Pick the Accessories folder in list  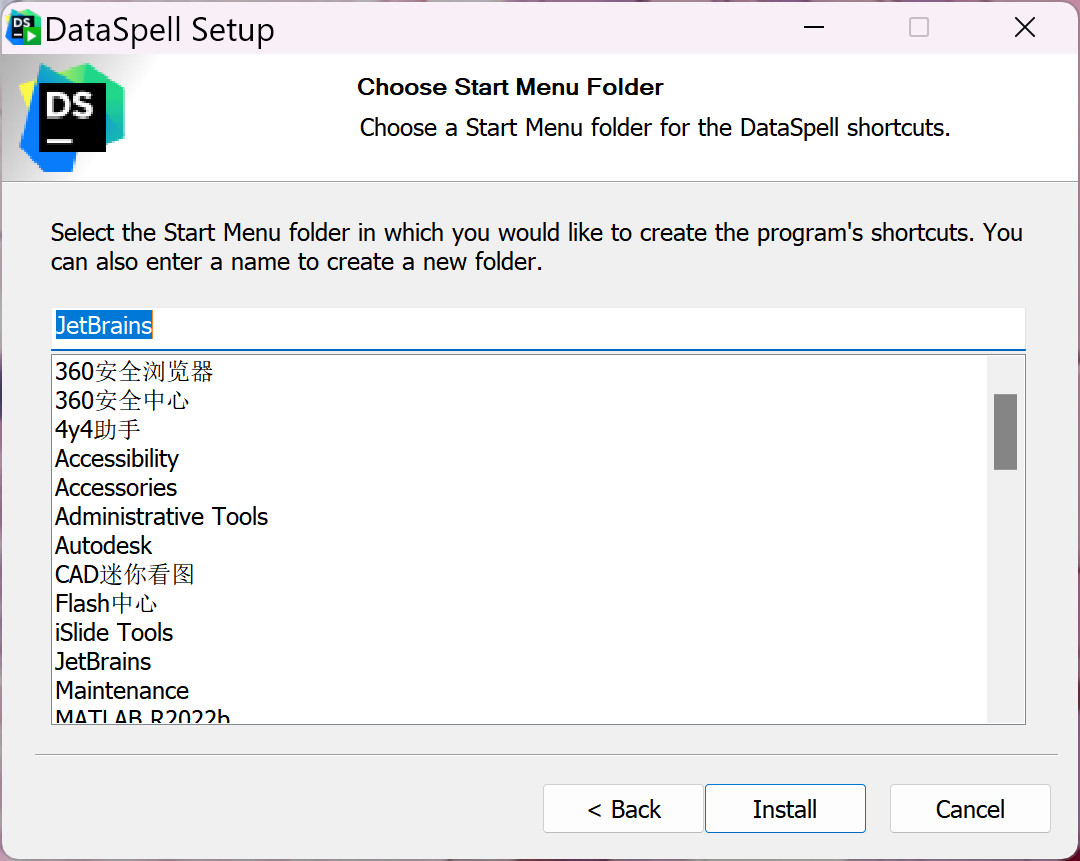point(116,488)
